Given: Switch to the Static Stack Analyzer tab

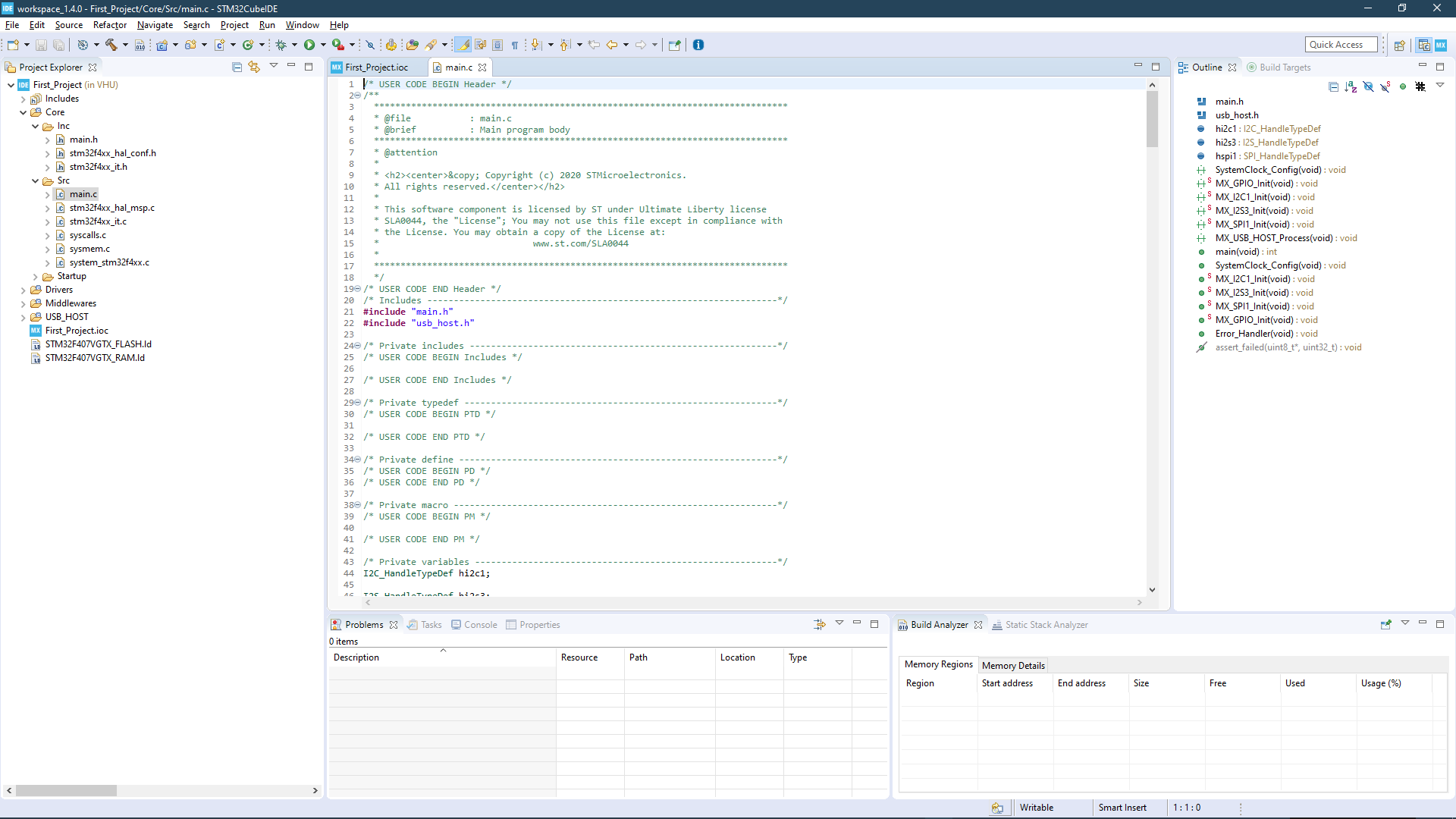Looking at the screenshot, I should [1046, 624].
